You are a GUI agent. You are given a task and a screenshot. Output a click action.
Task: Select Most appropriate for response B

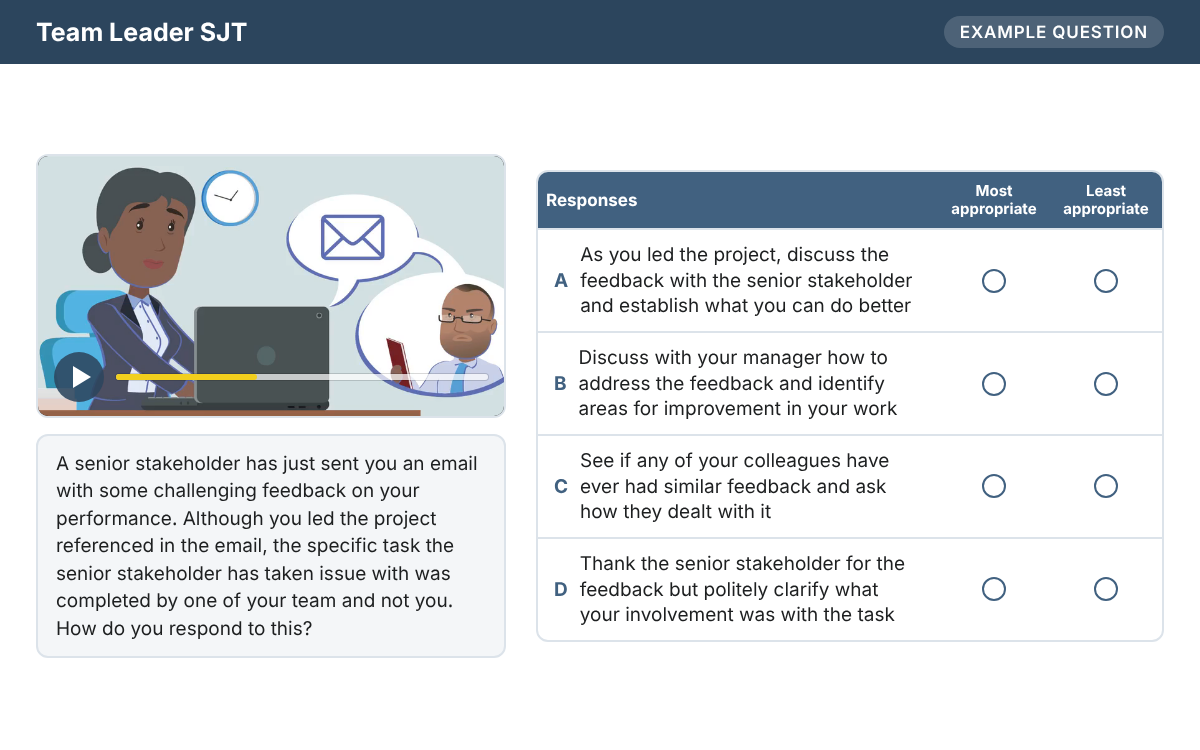click(993, 384)
